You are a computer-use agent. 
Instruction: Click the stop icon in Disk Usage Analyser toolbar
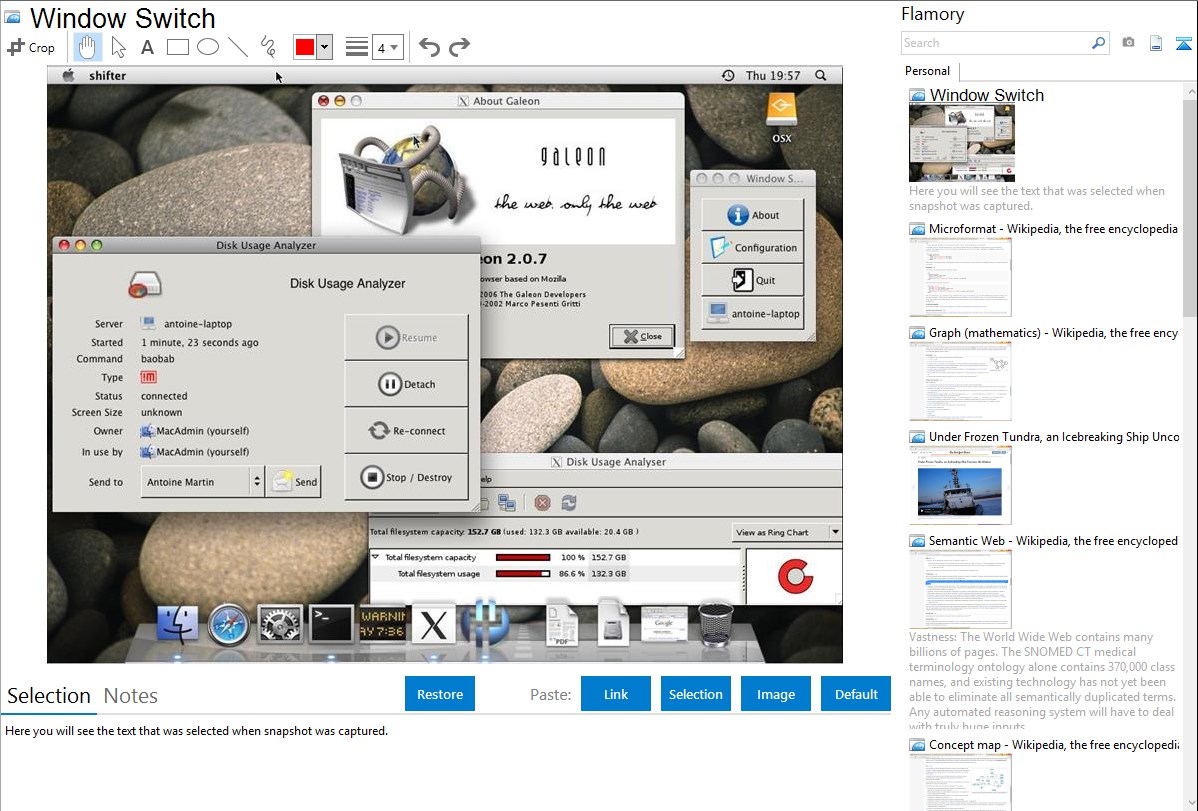(542, 503)
